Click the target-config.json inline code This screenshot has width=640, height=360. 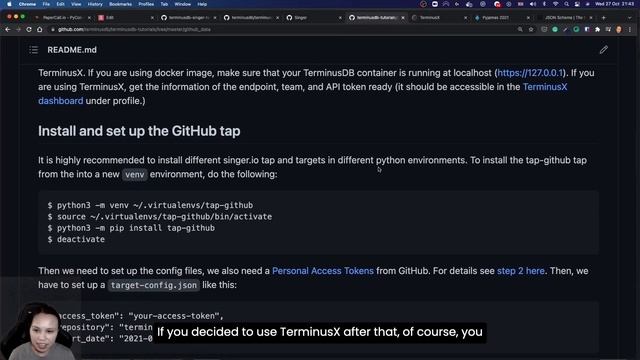click(153, 285)
